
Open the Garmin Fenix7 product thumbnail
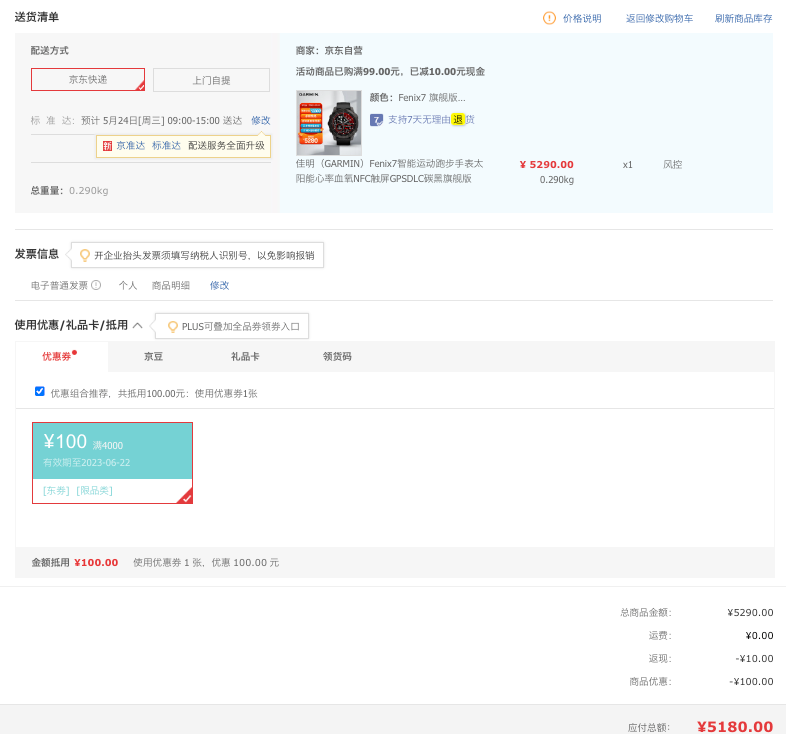coord(329,123)
